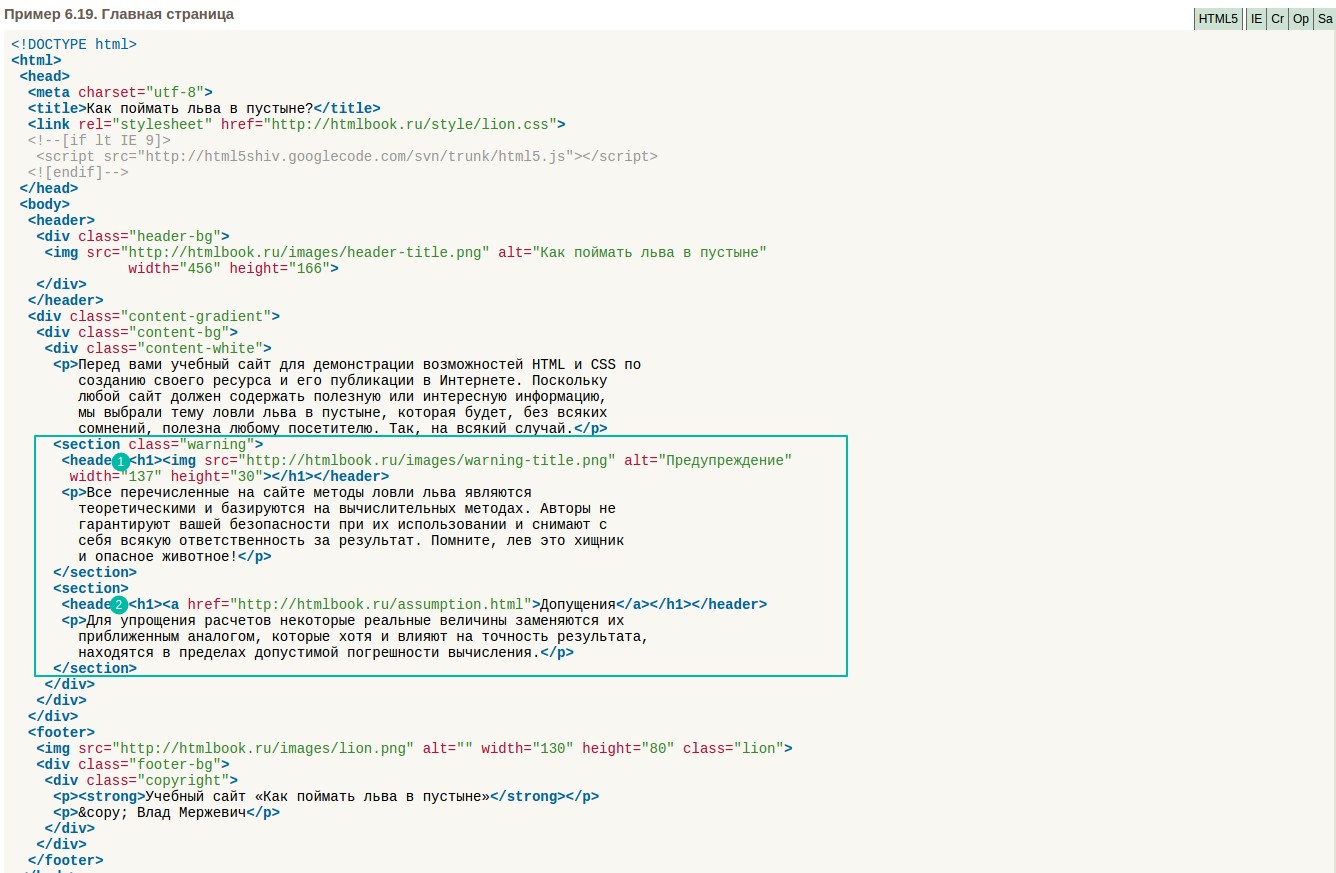Click the images/lion.png URL
The width and height of the screenshot is (1336, 873).
263,748
